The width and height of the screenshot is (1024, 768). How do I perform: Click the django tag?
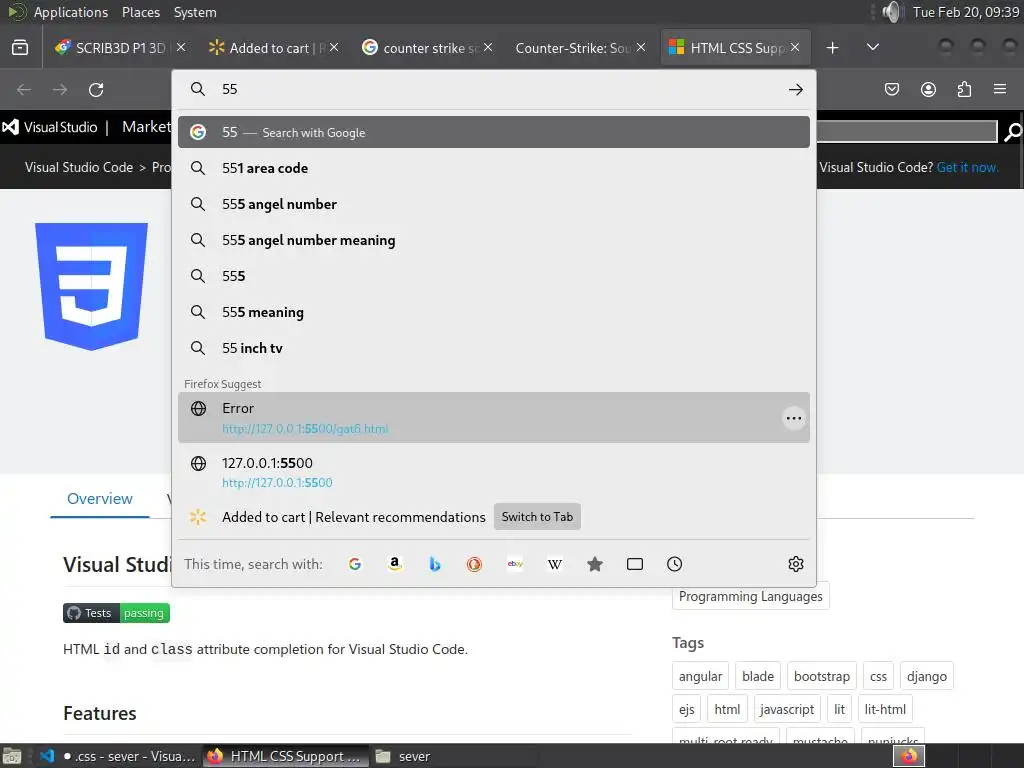tap(927, 677)
